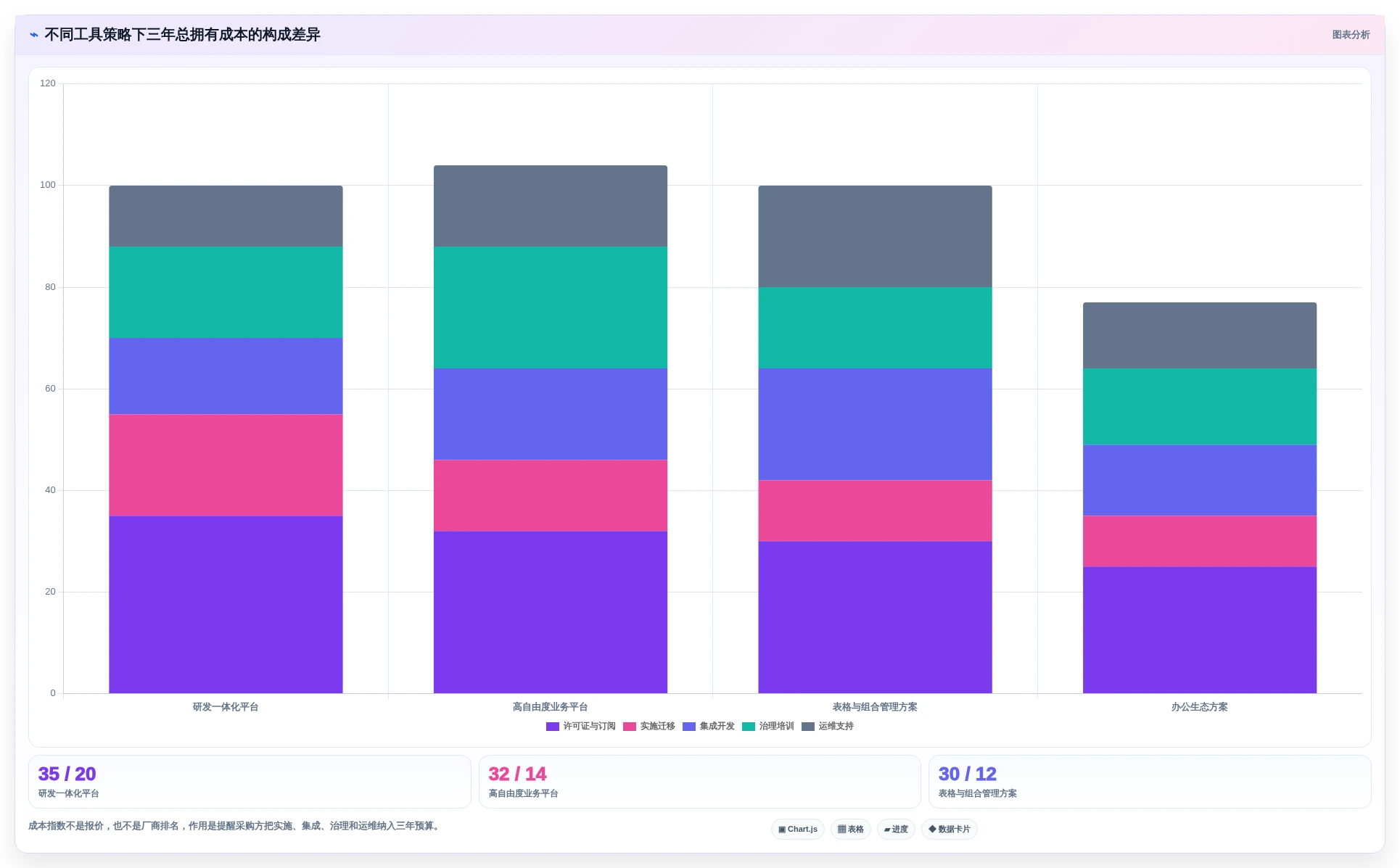Click the 120 y-axis tick label
This screenshot has width=1400, height=868.
[x=48, y=83]
